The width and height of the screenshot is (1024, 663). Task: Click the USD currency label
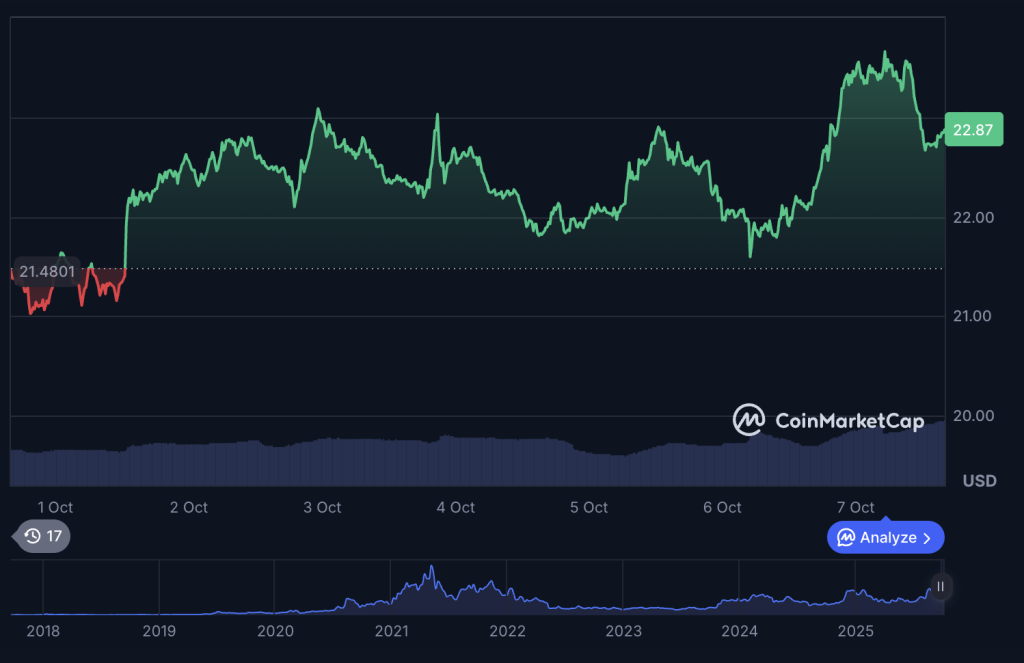[x=979, y=481]
